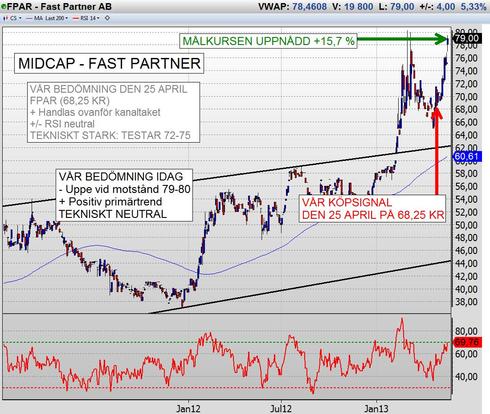Click the percent change 5,33%

473,6
